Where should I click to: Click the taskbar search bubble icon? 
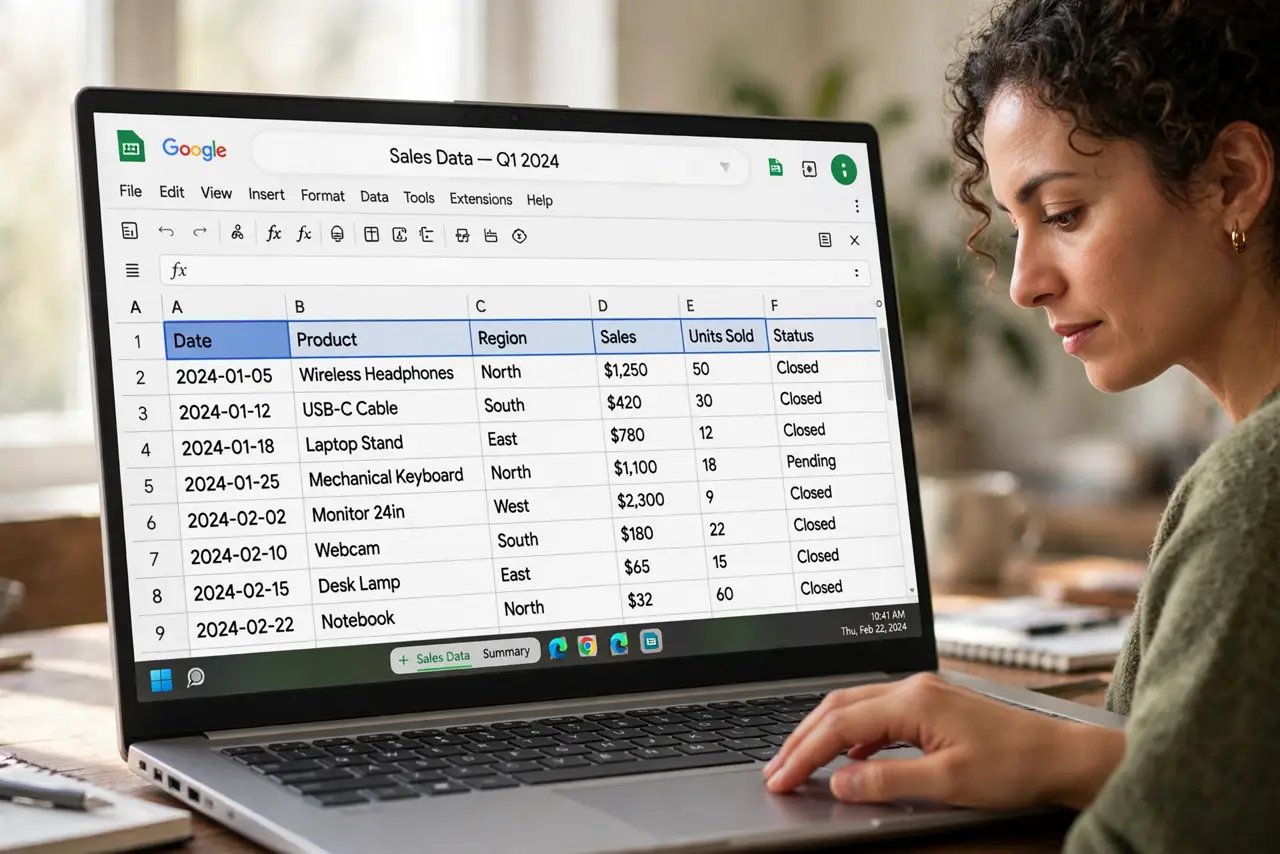click(x=195, y=678)
